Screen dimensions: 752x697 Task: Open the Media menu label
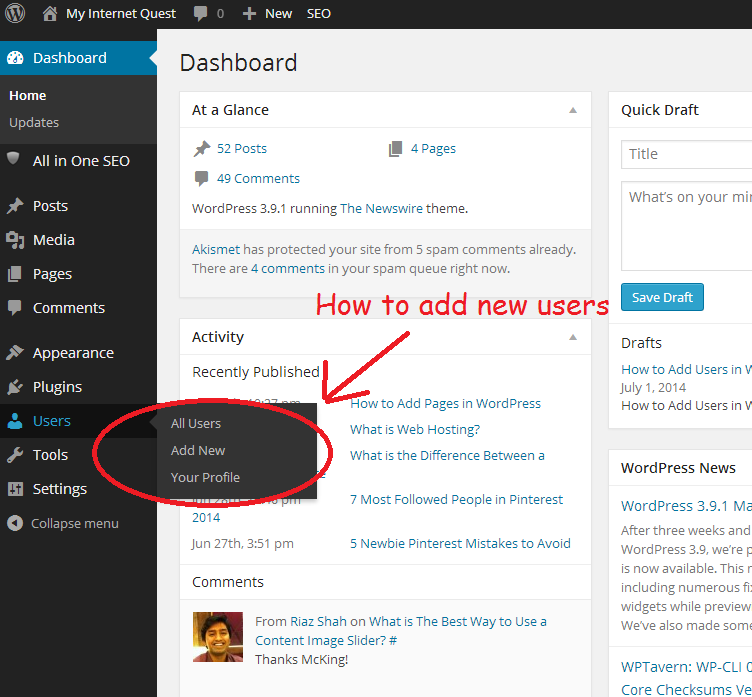tap(54, 240)
